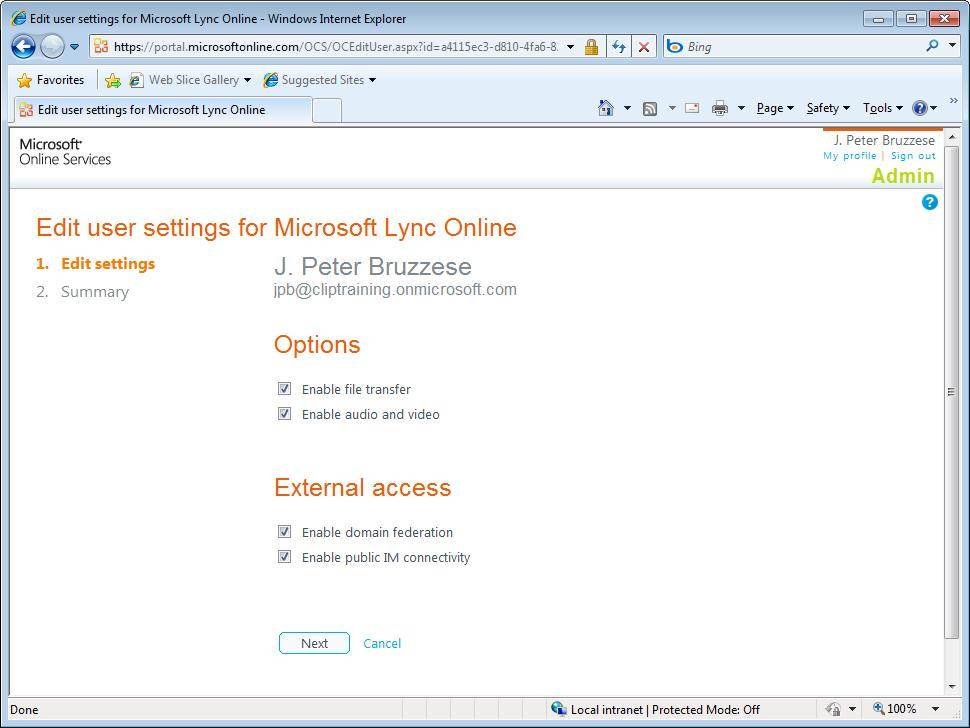Click the Print icon

[x=719, y=108]
